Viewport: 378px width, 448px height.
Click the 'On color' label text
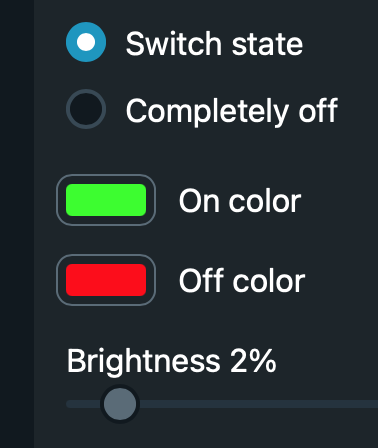(240, 201)
